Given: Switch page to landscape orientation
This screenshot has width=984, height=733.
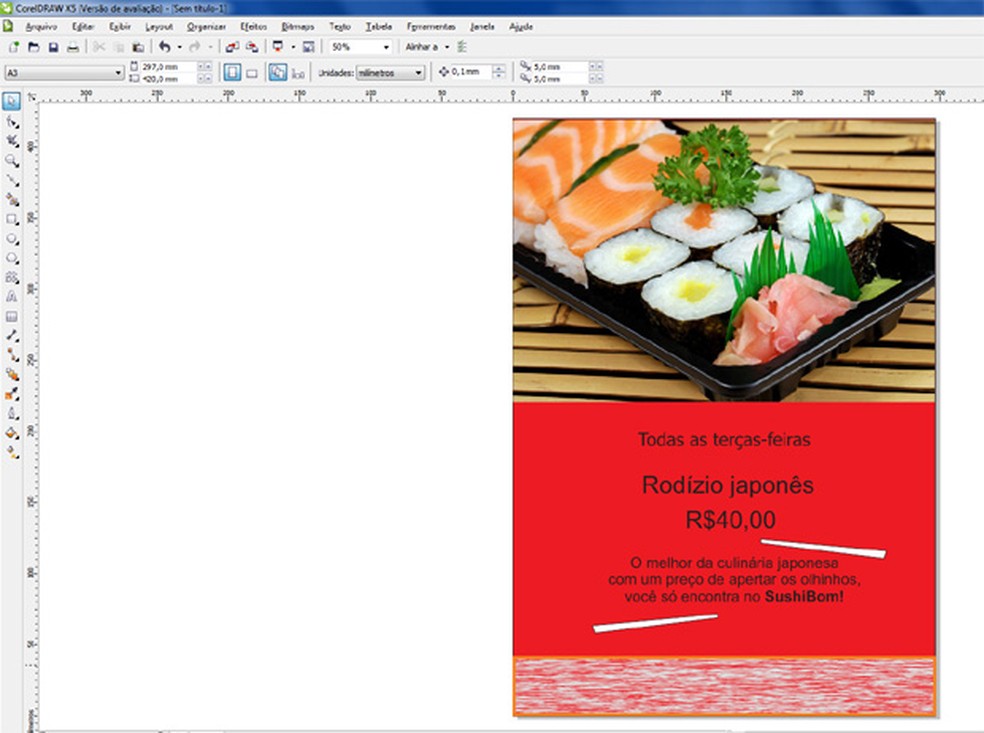Looking at the screenshot, I should (x=252, y=73).
